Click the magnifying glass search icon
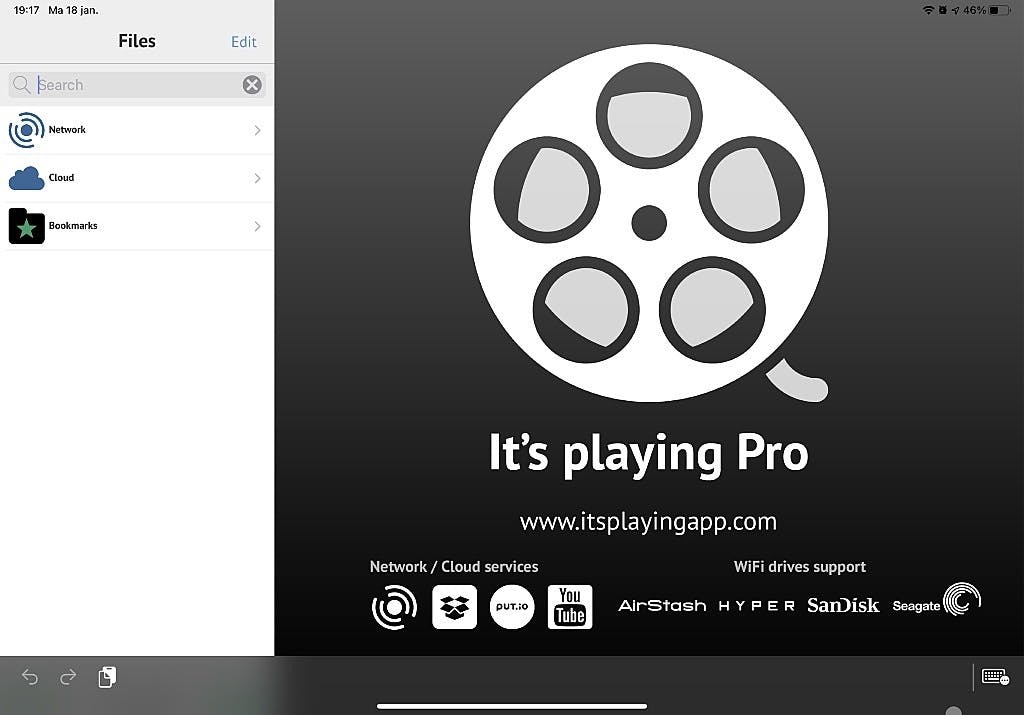The width and height of the screenshot is (1024, 715). (x=22, y=85)
